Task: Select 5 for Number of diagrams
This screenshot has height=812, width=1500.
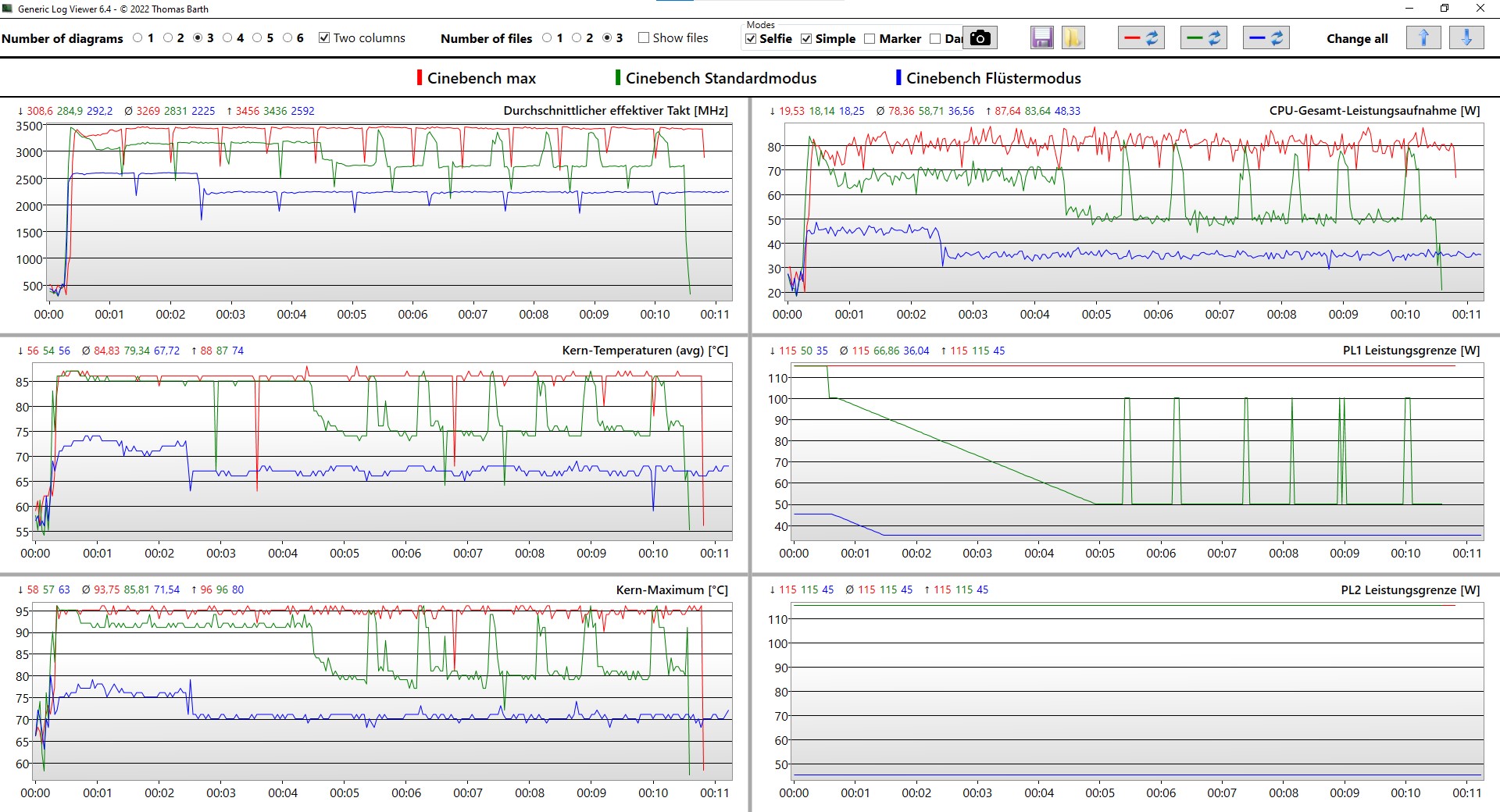Action: 257,37
